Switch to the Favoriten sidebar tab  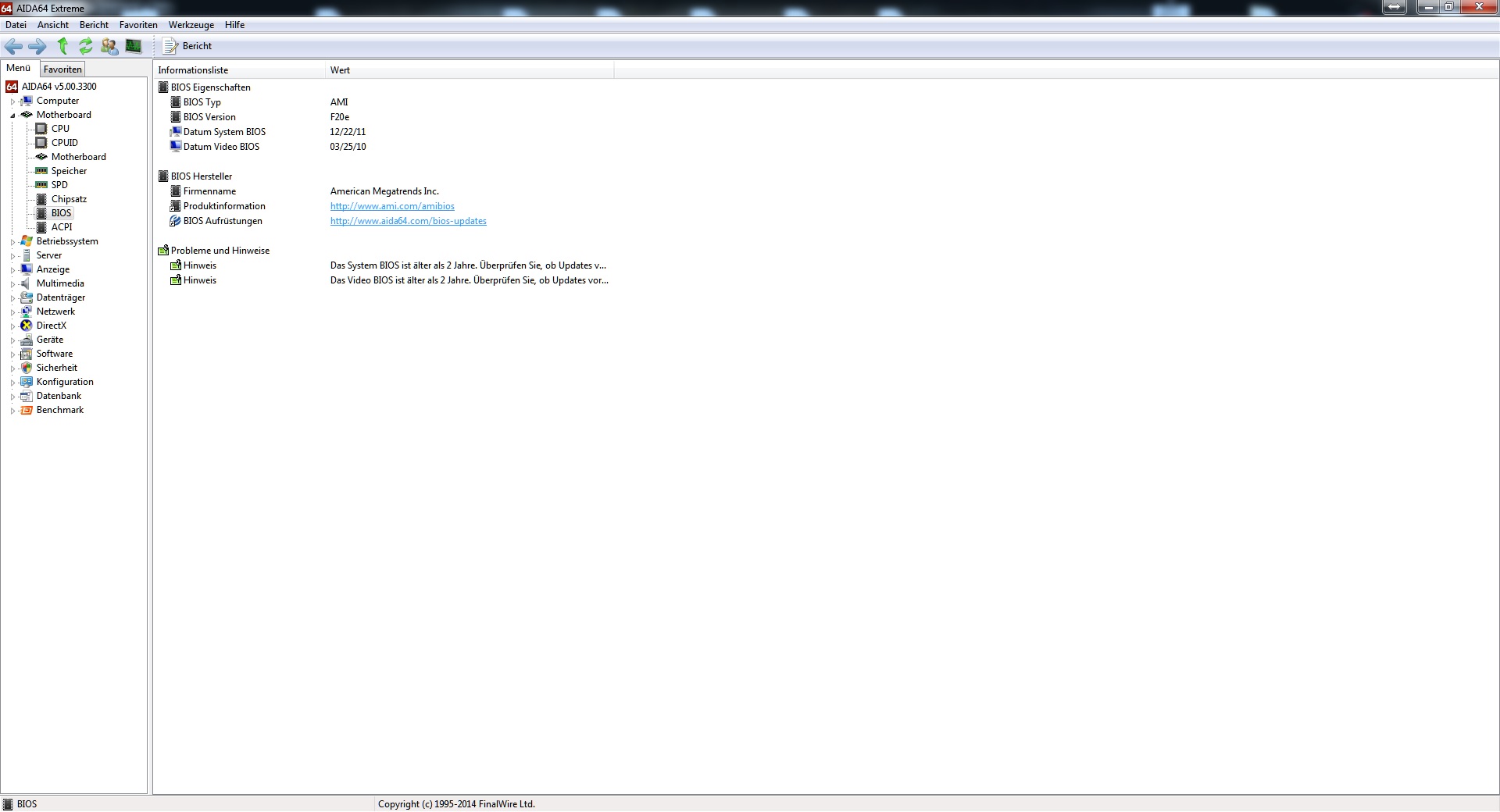62,69
